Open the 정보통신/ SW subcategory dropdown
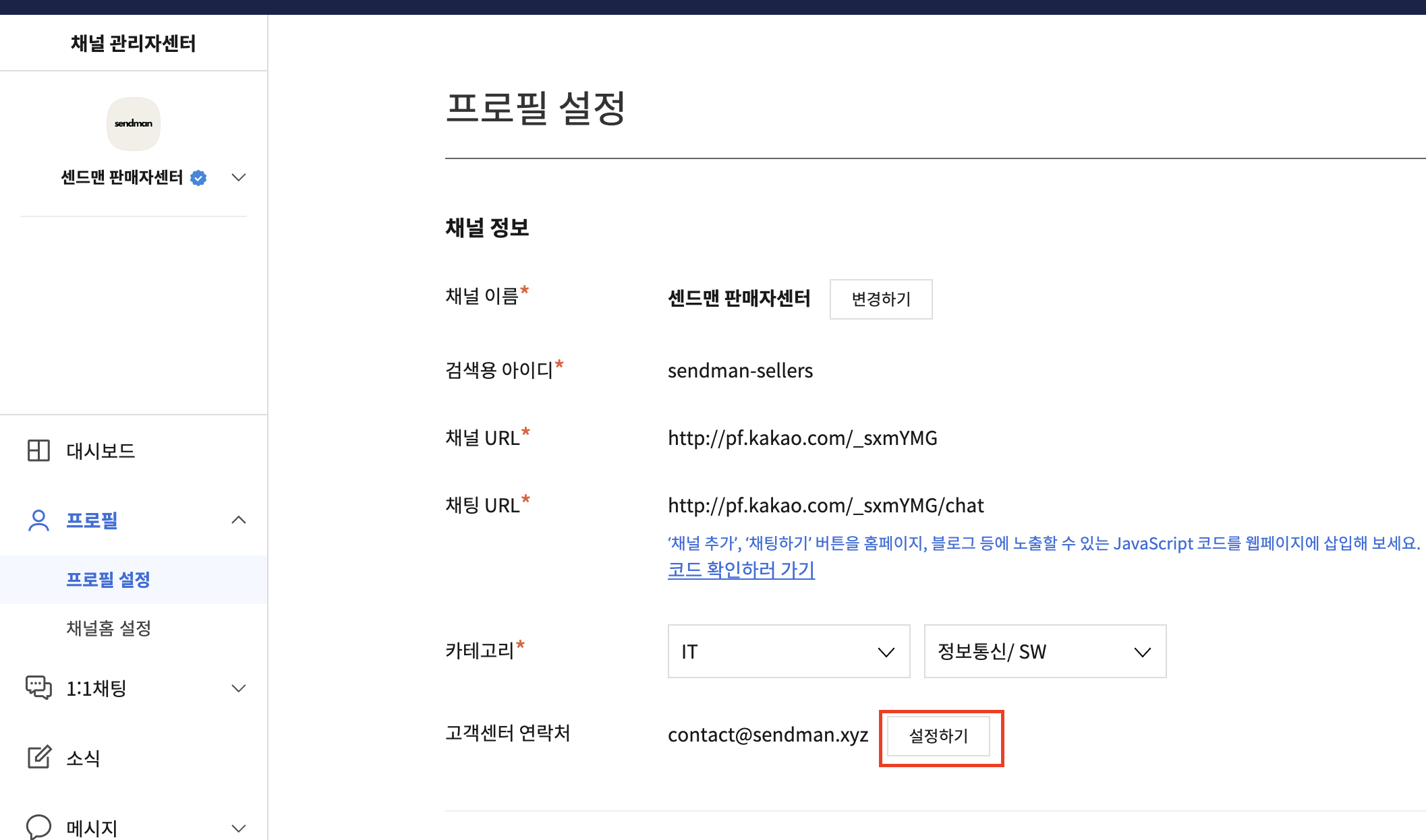Image resolution: width=1426 pixels, height=840 pixels. tap(1044, 651)
